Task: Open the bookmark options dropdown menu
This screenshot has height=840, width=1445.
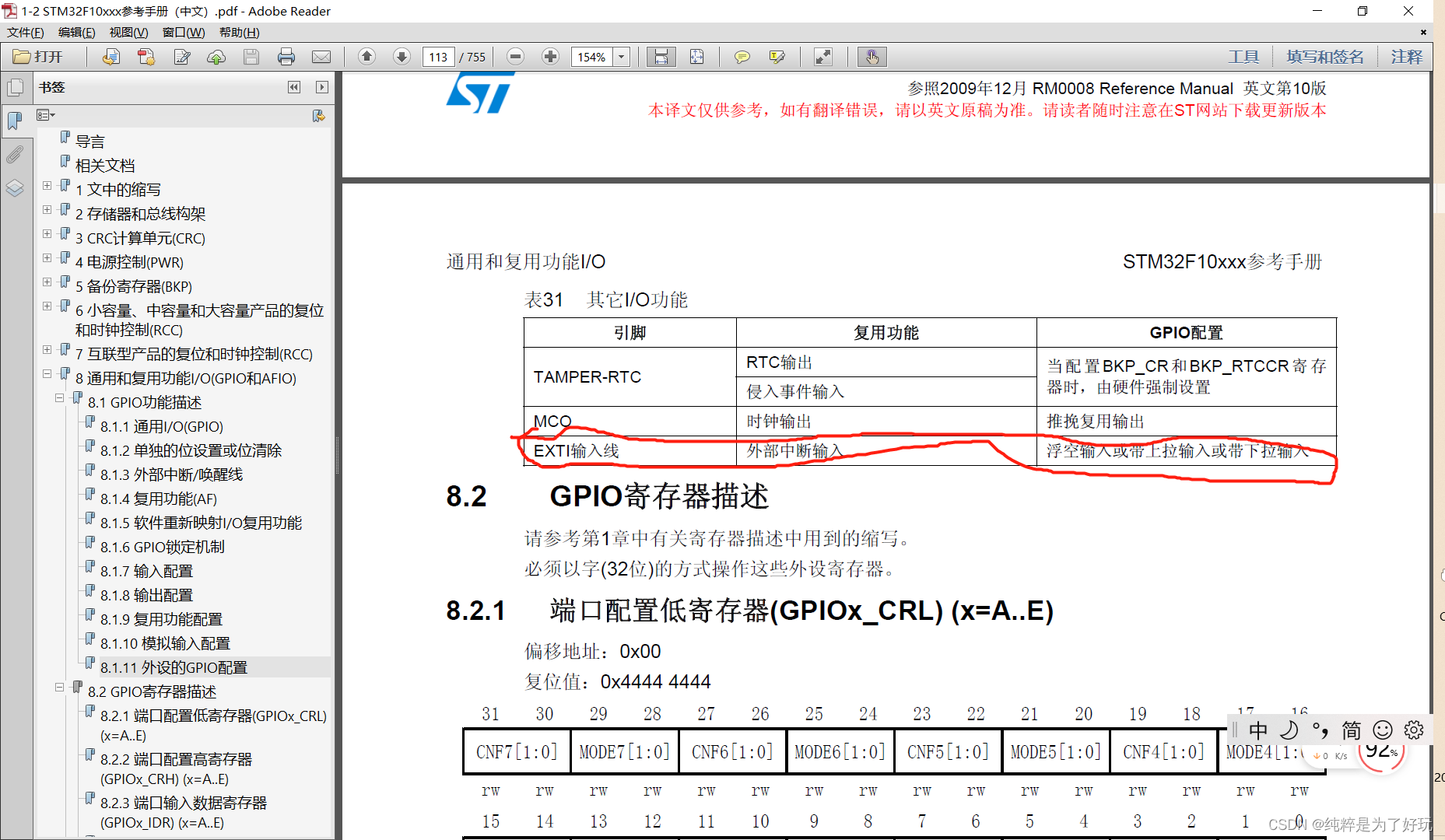Action: pyautogui.click(x=46, y=115)
